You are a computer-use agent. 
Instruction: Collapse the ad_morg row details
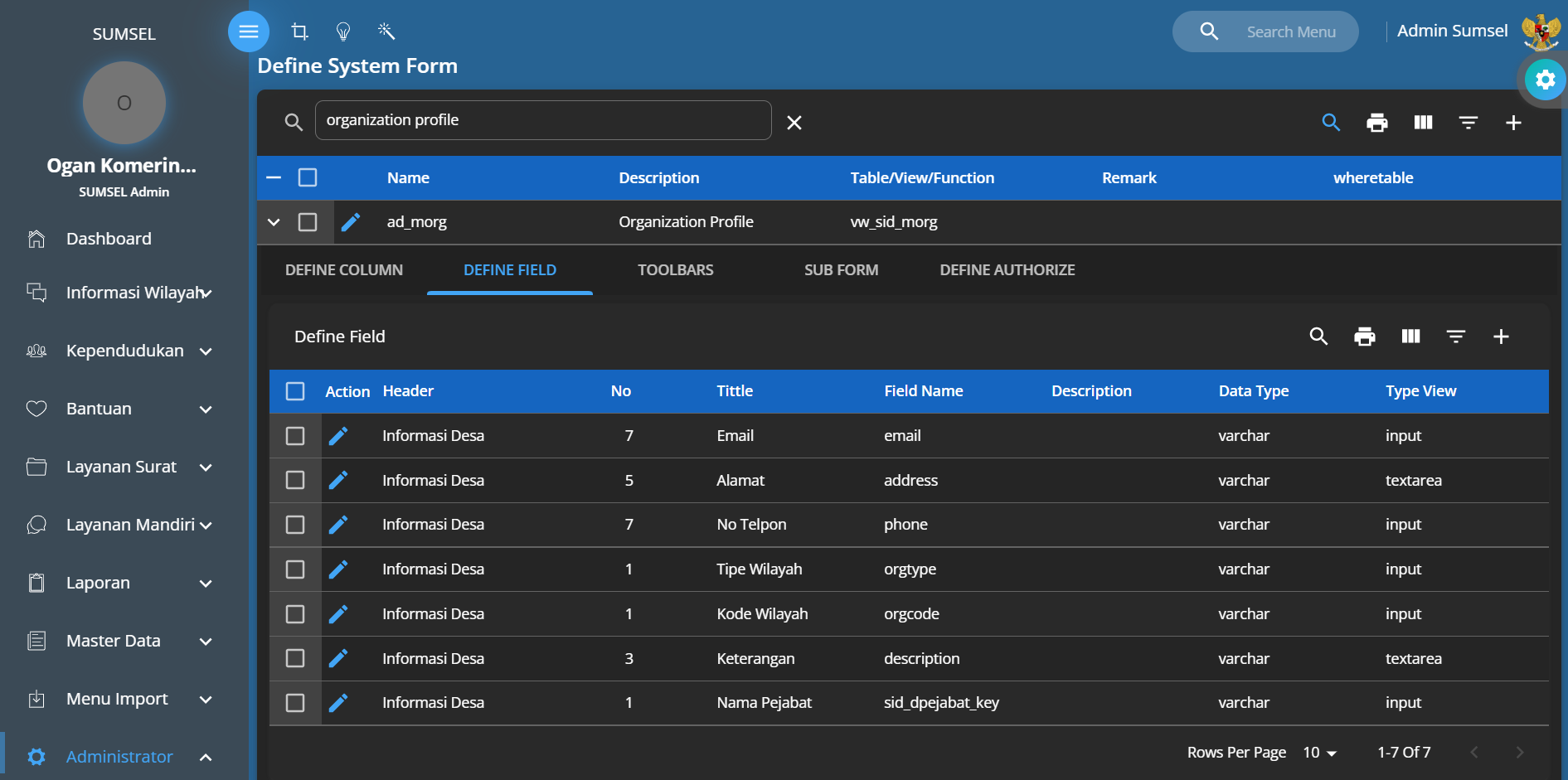point(274,222)
